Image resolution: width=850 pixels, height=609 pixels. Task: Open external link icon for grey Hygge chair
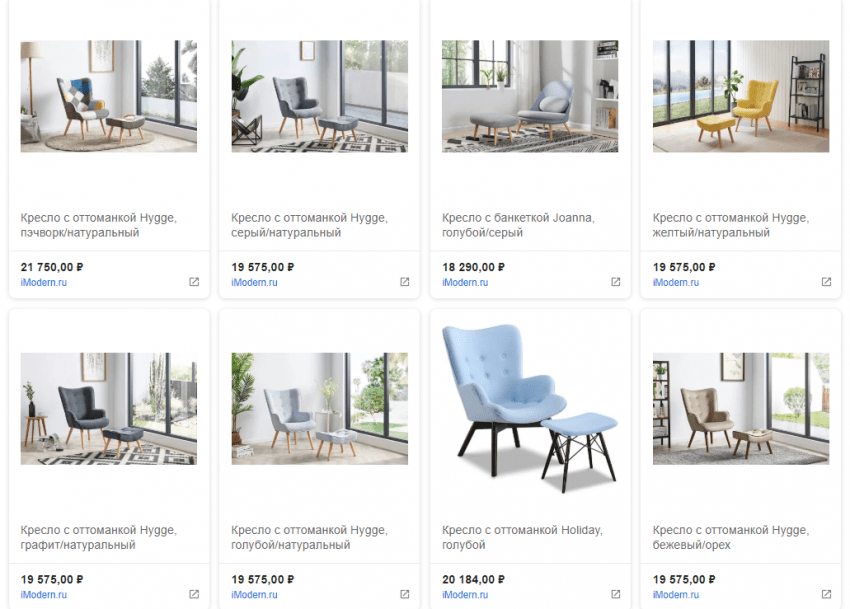pos(405,282)
